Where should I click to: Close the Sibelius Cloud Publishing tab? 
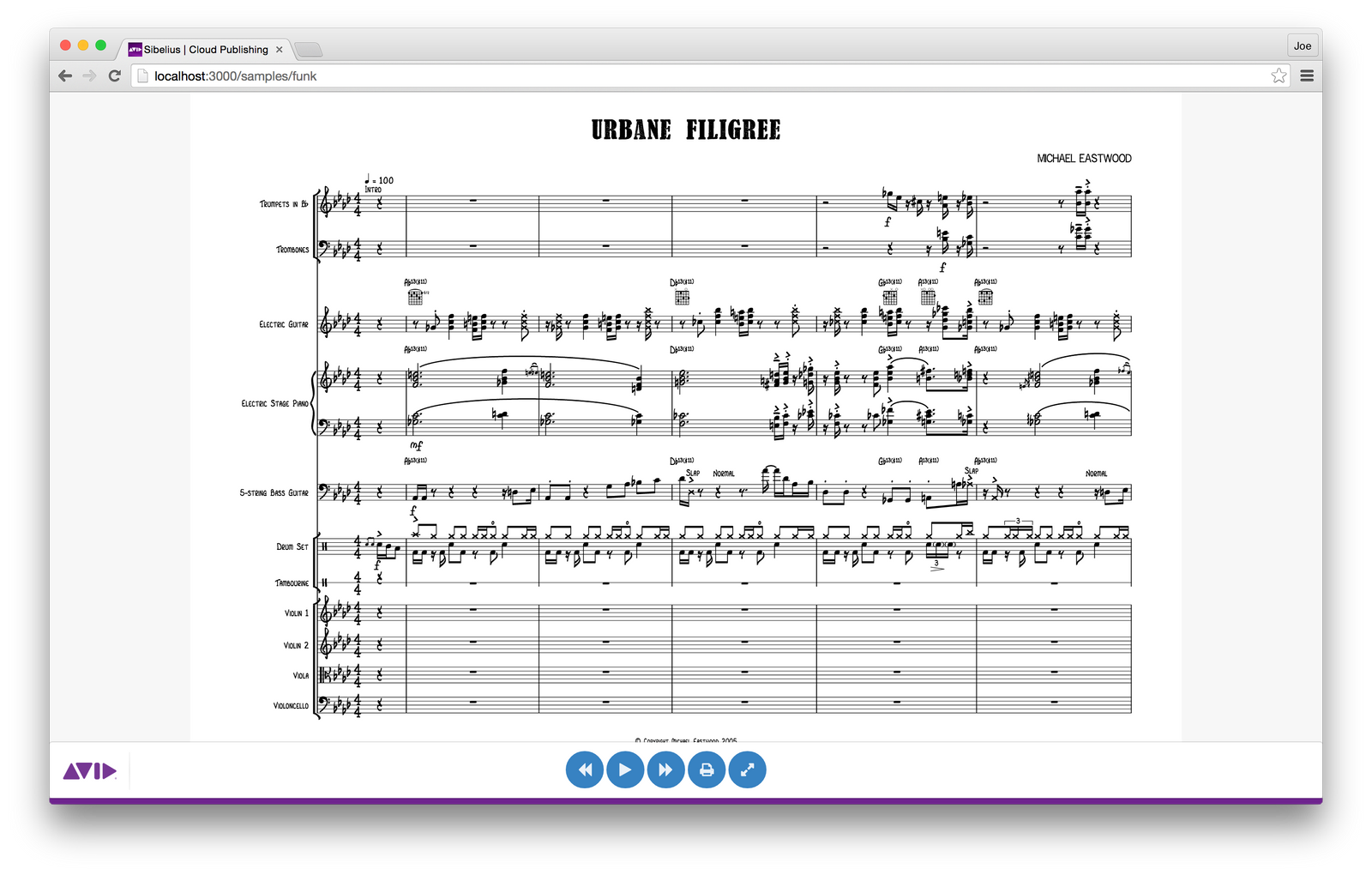coord(280,50)
